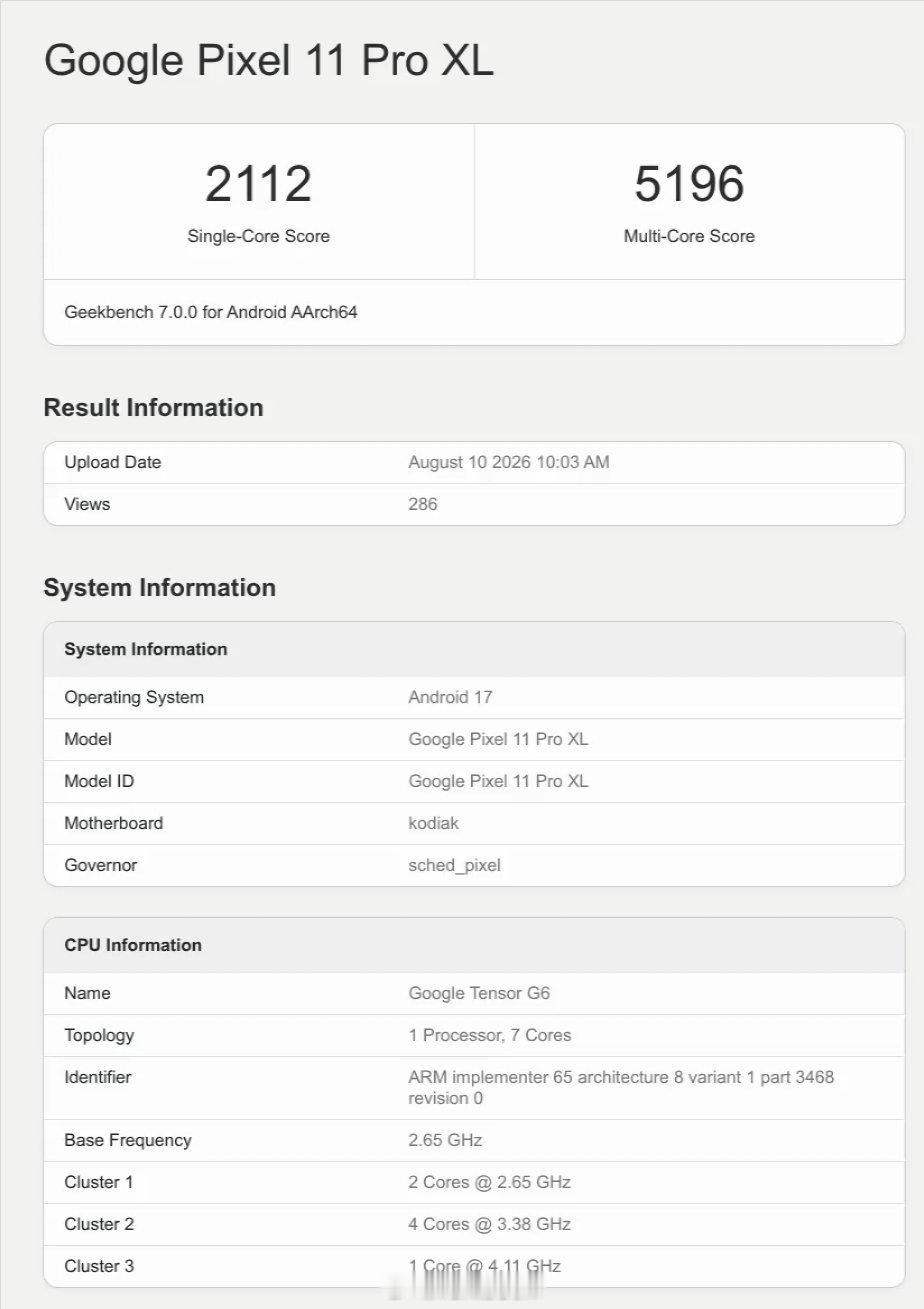Select the 1 Processor, 7 Cores value

490,1035
